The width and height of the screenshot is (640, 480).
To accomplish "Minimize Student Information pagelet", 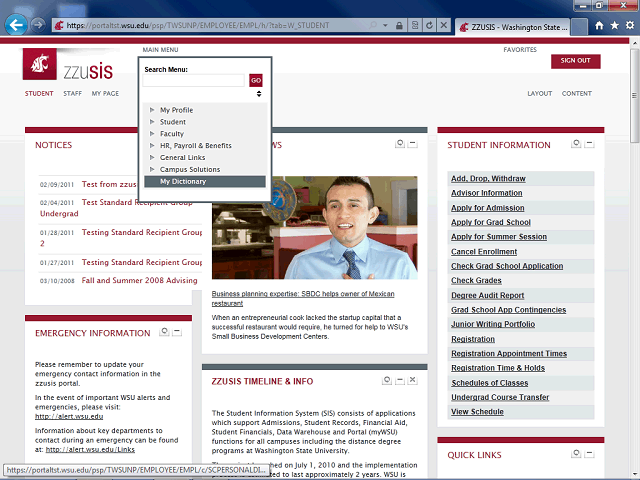I will 589,144.
